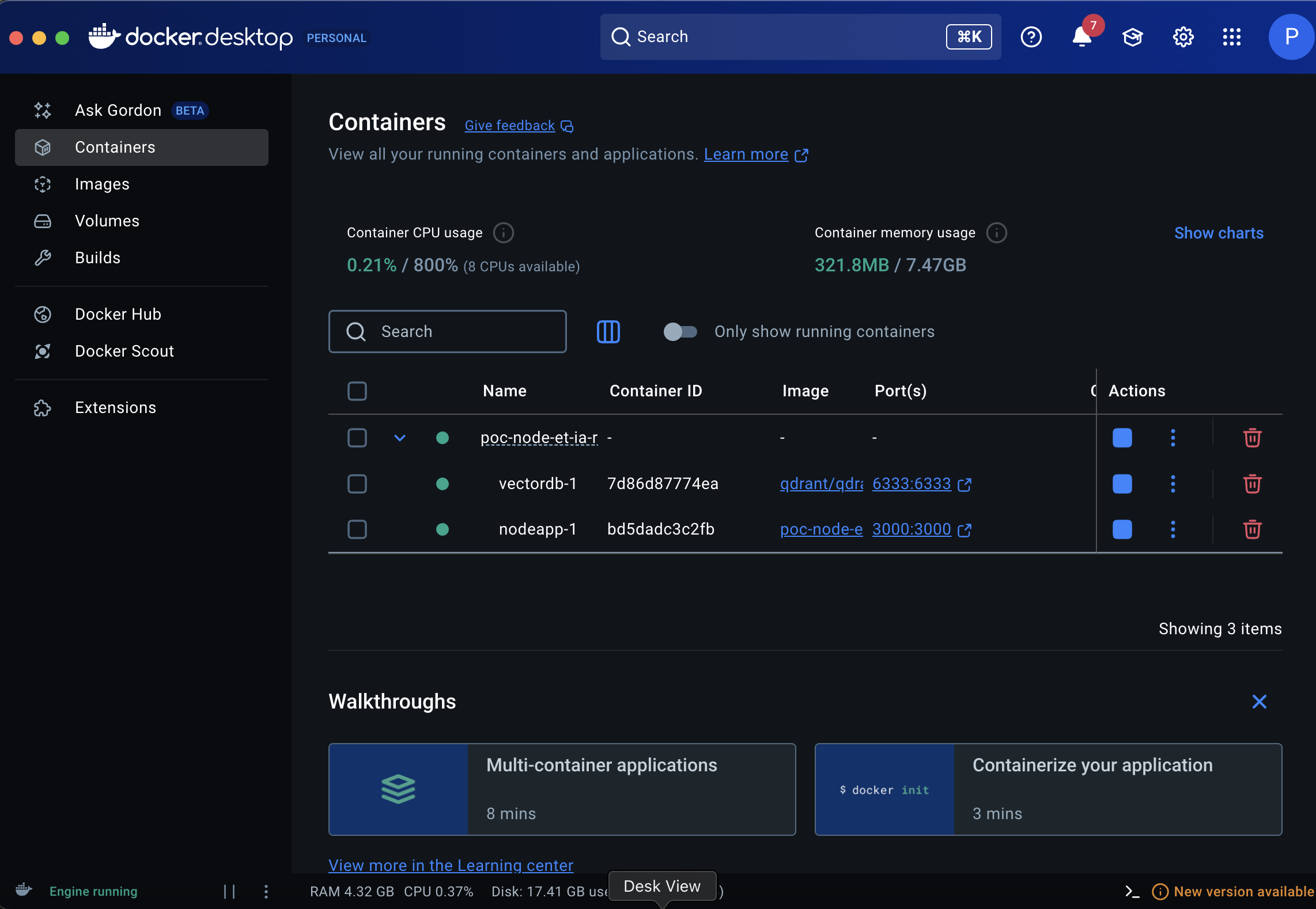Toggle Only show running containers
Image resolution: width=1316 pixels, height=909 pixels.
[680, 332]
